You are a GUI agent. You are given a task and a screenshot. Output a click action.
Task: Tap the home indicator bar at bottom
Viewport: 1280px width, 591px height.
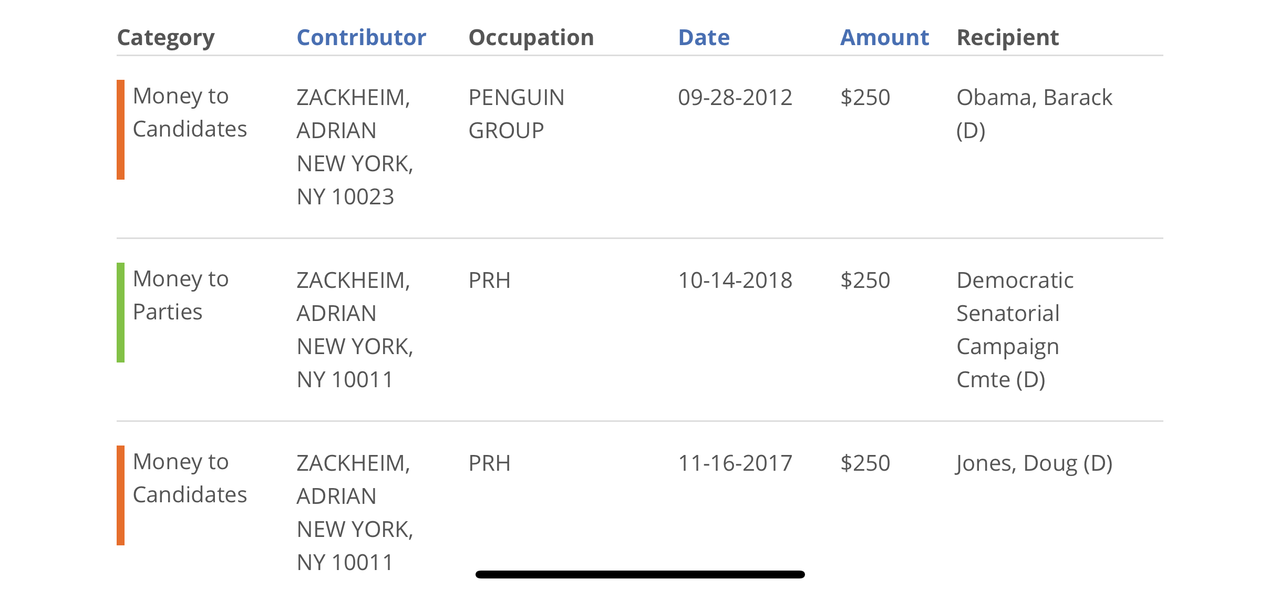[640, 574]
